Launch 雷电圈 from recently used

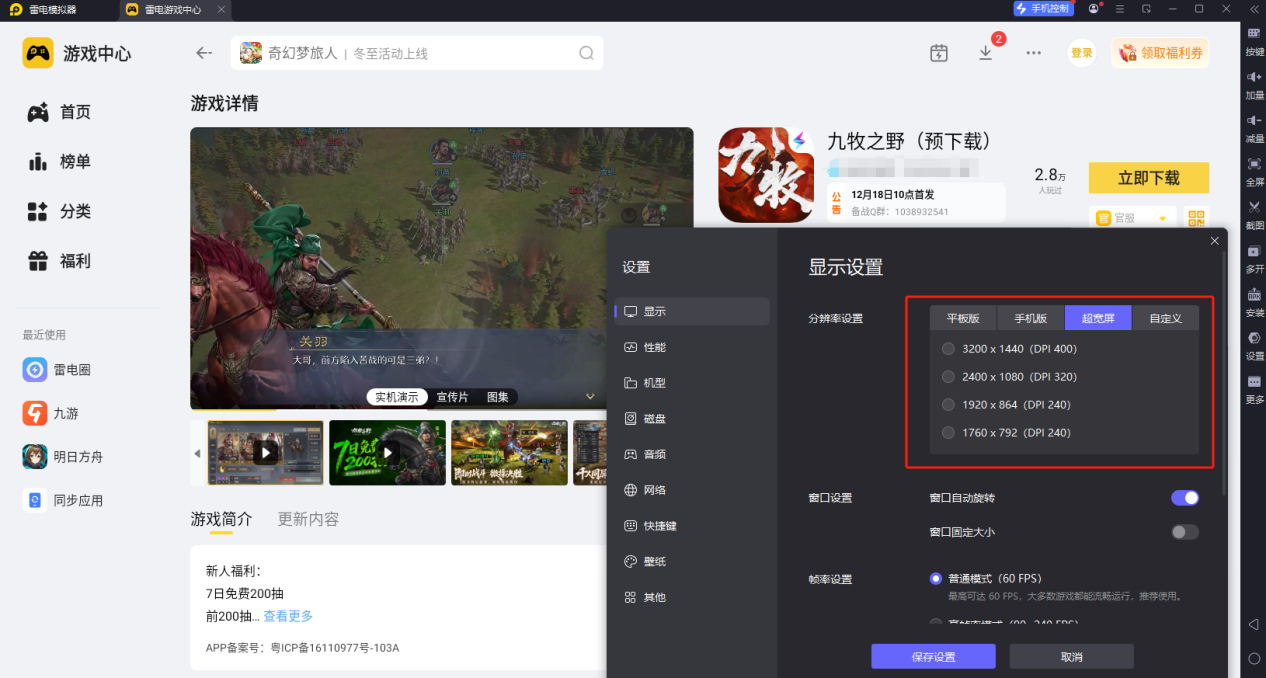click(x=57, y=370)
